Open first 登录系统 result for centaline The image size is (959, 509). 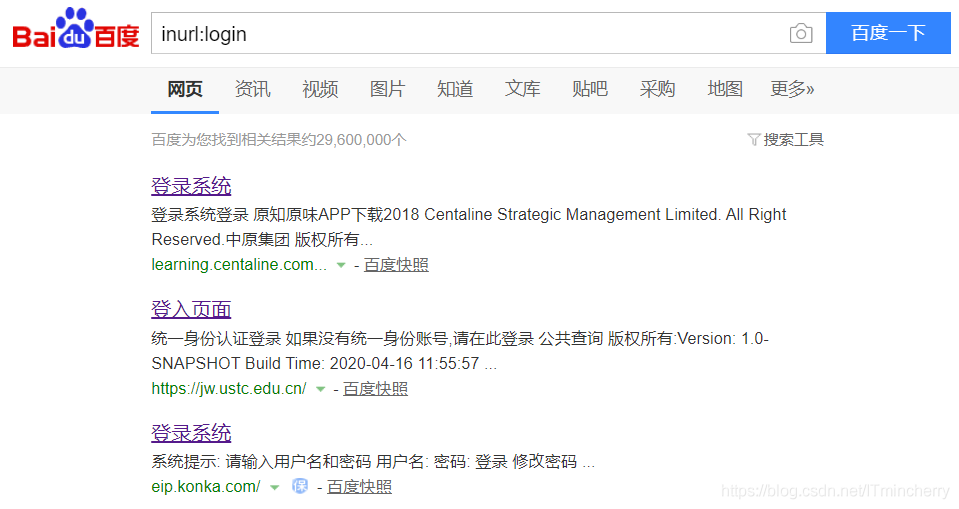click(x=191, y=186)
